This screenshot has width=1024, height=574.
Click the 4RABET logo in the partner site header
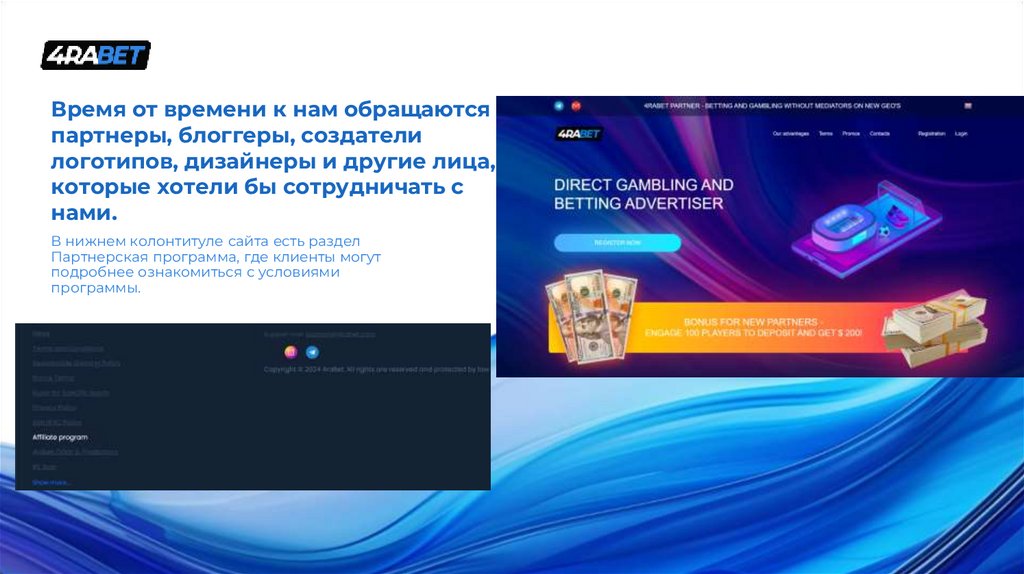point(579,134)
